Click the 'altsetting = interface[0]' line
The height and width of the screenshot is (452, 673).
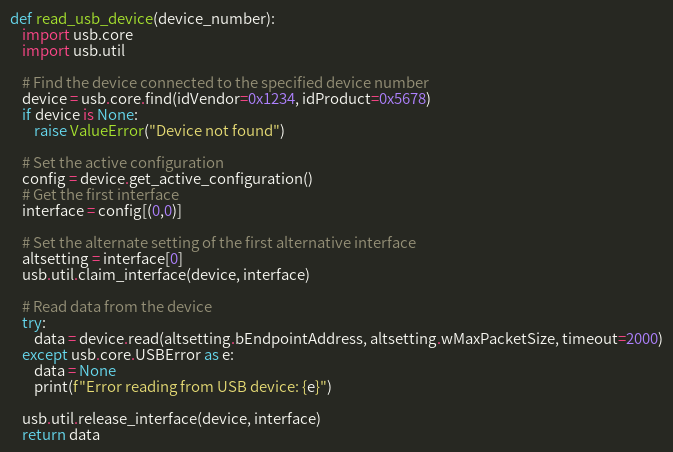click(102, 259)
